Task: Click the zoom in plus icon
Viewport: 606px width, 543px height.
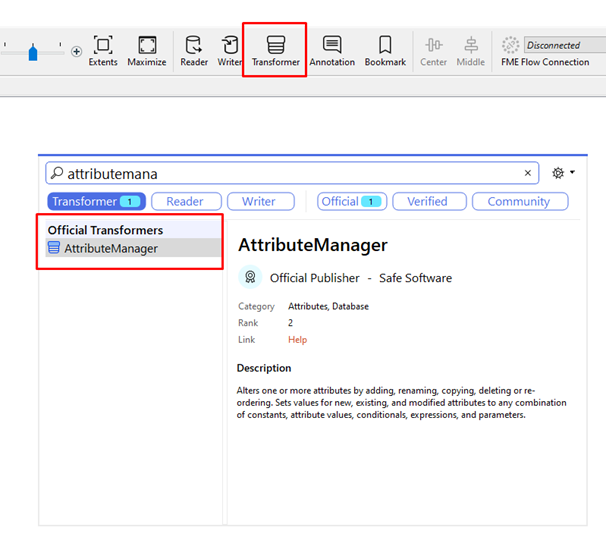Action: tap(77, 51)
